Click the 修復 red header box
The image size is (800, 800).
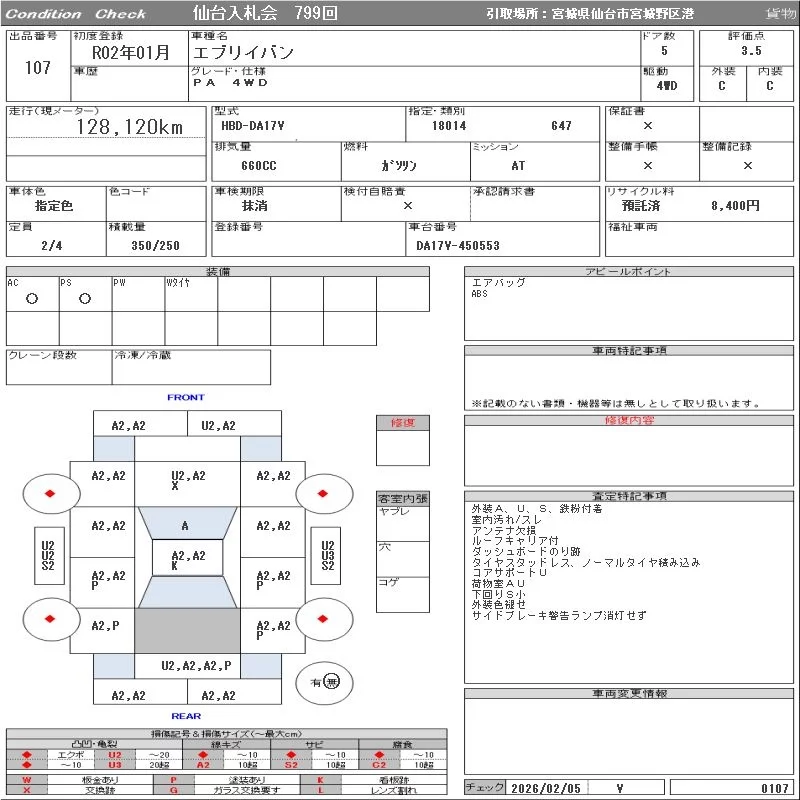402,423
